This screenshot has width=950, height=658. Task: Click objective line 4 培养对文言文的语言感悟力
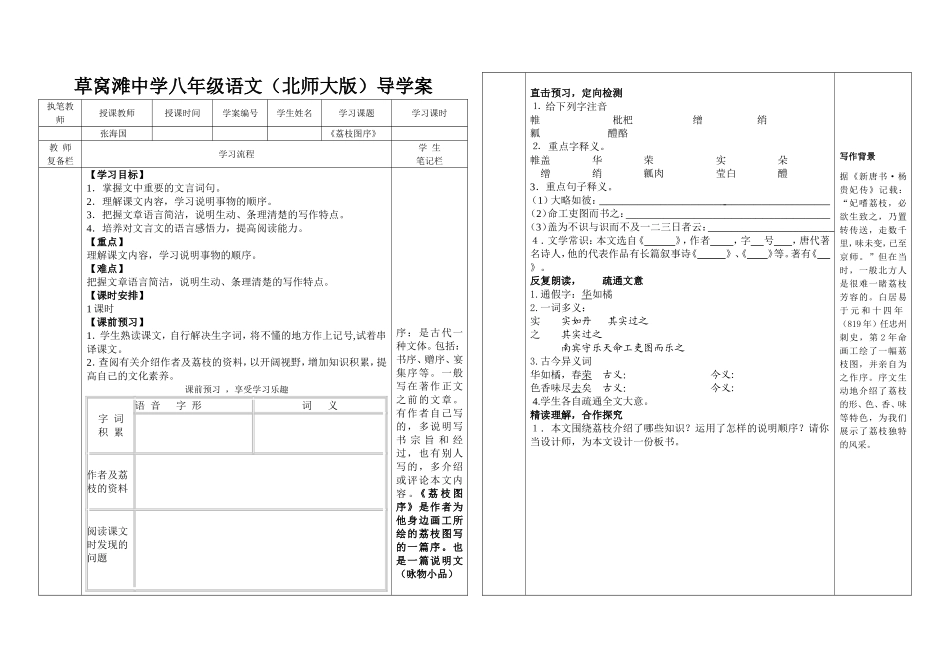click(x=195, y=228)
